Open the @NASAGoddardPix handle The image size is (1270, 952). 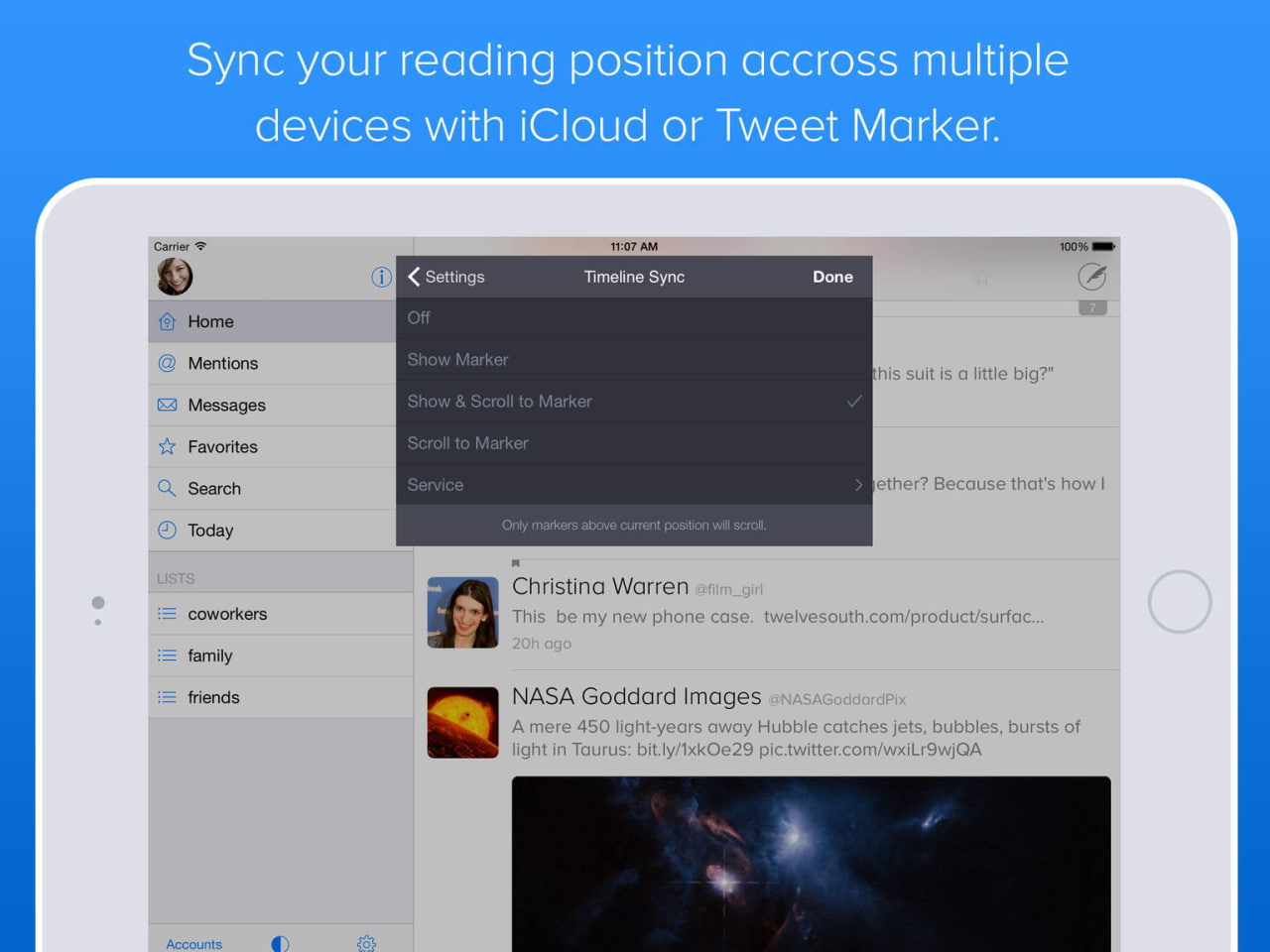tap(836, 699)
